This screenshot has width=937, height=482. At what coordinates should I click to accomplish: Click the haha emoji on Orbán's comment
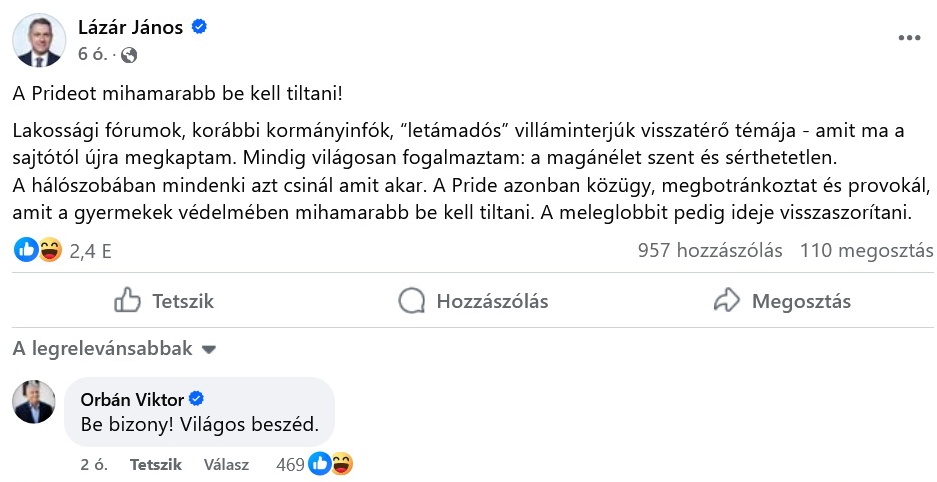point(342,464)
